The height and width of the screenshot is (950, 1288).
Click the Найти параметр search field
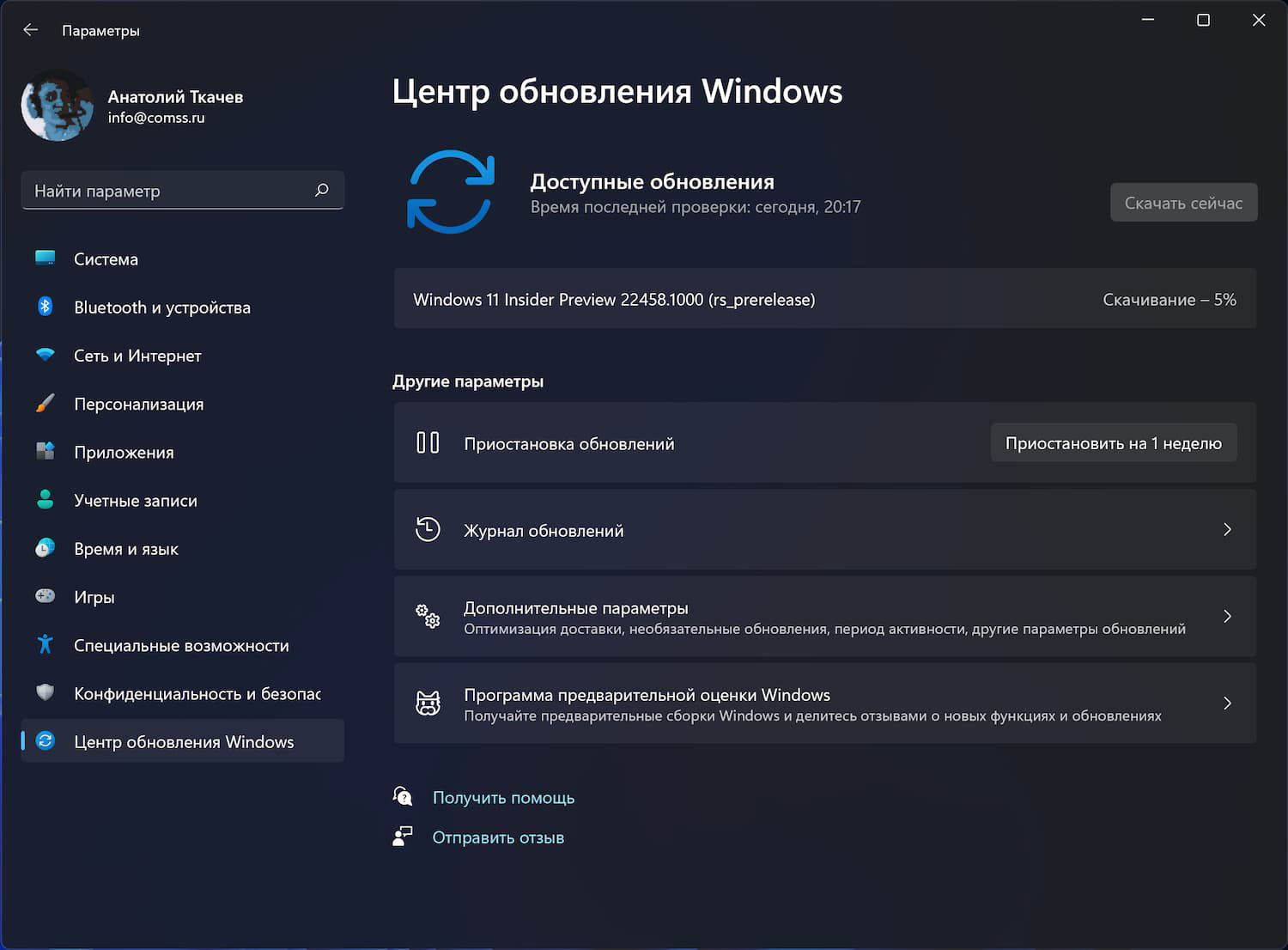pos(183,190)
